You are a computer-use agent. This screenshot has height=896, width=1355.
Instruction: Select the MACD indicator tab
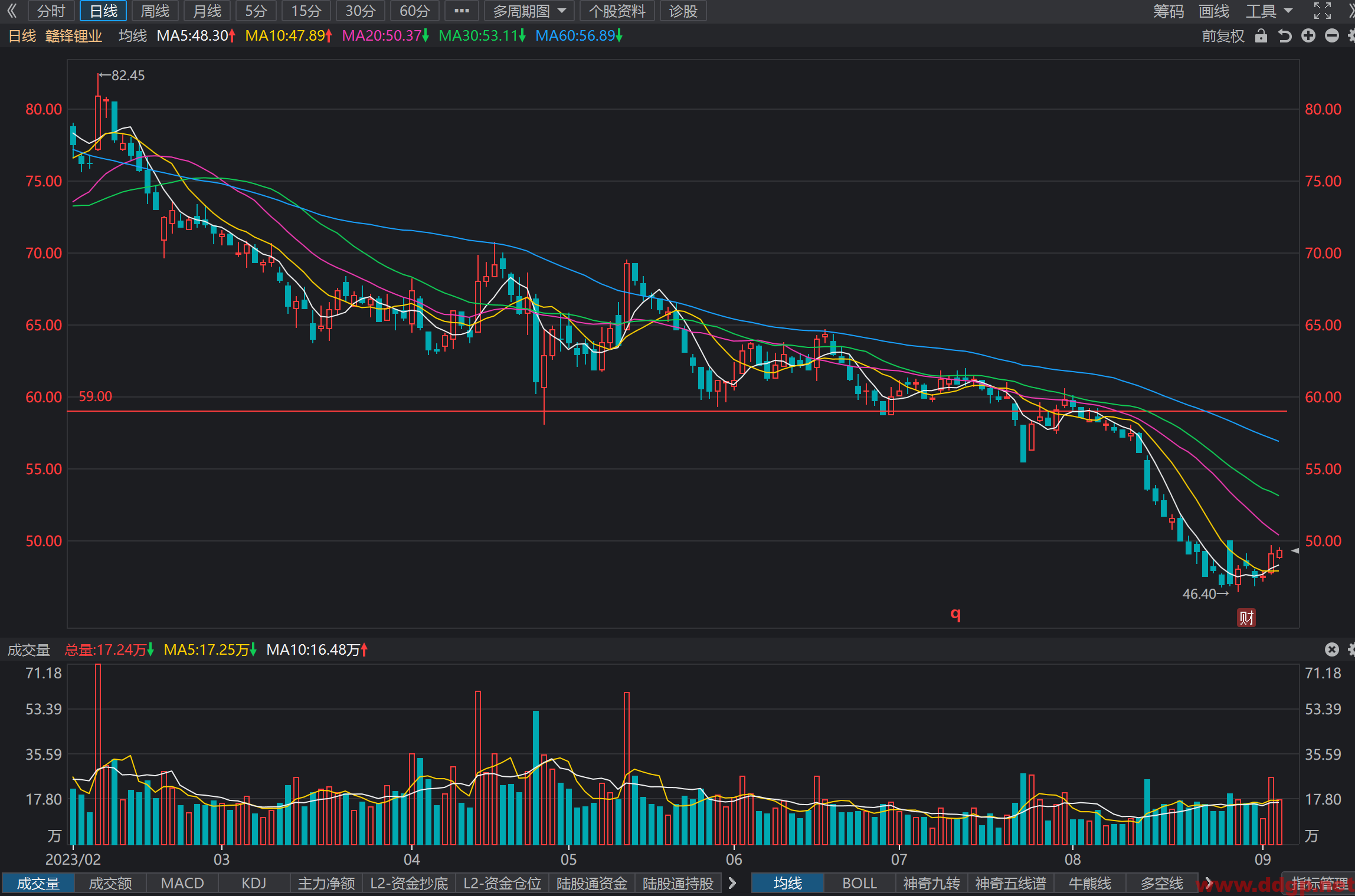[182, 884]
